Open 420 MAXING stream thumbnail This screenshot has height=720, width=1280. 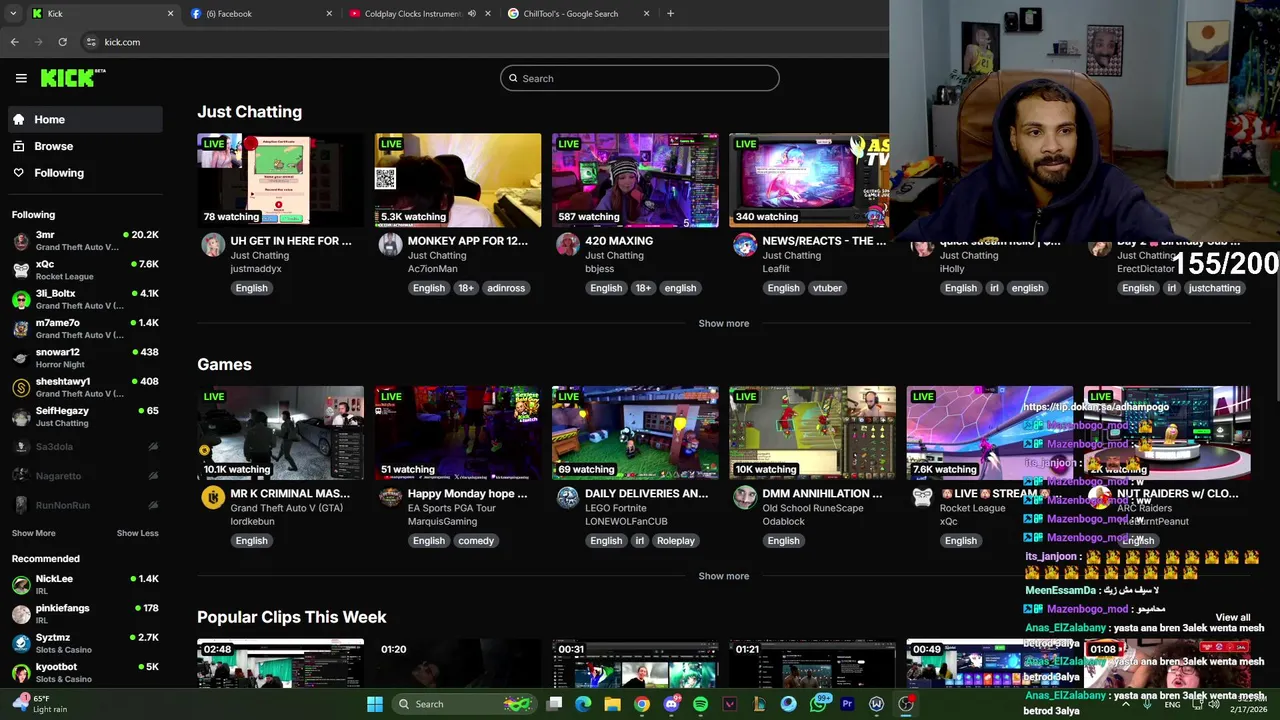[x=635, y=180]
